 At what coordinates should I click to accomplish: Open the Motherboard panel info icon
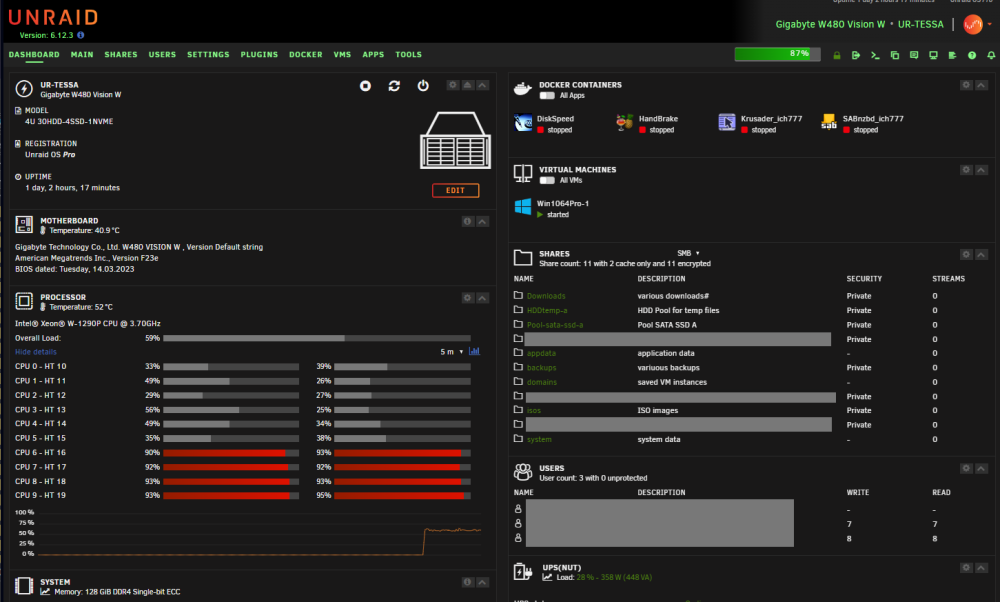coord(467,221)
